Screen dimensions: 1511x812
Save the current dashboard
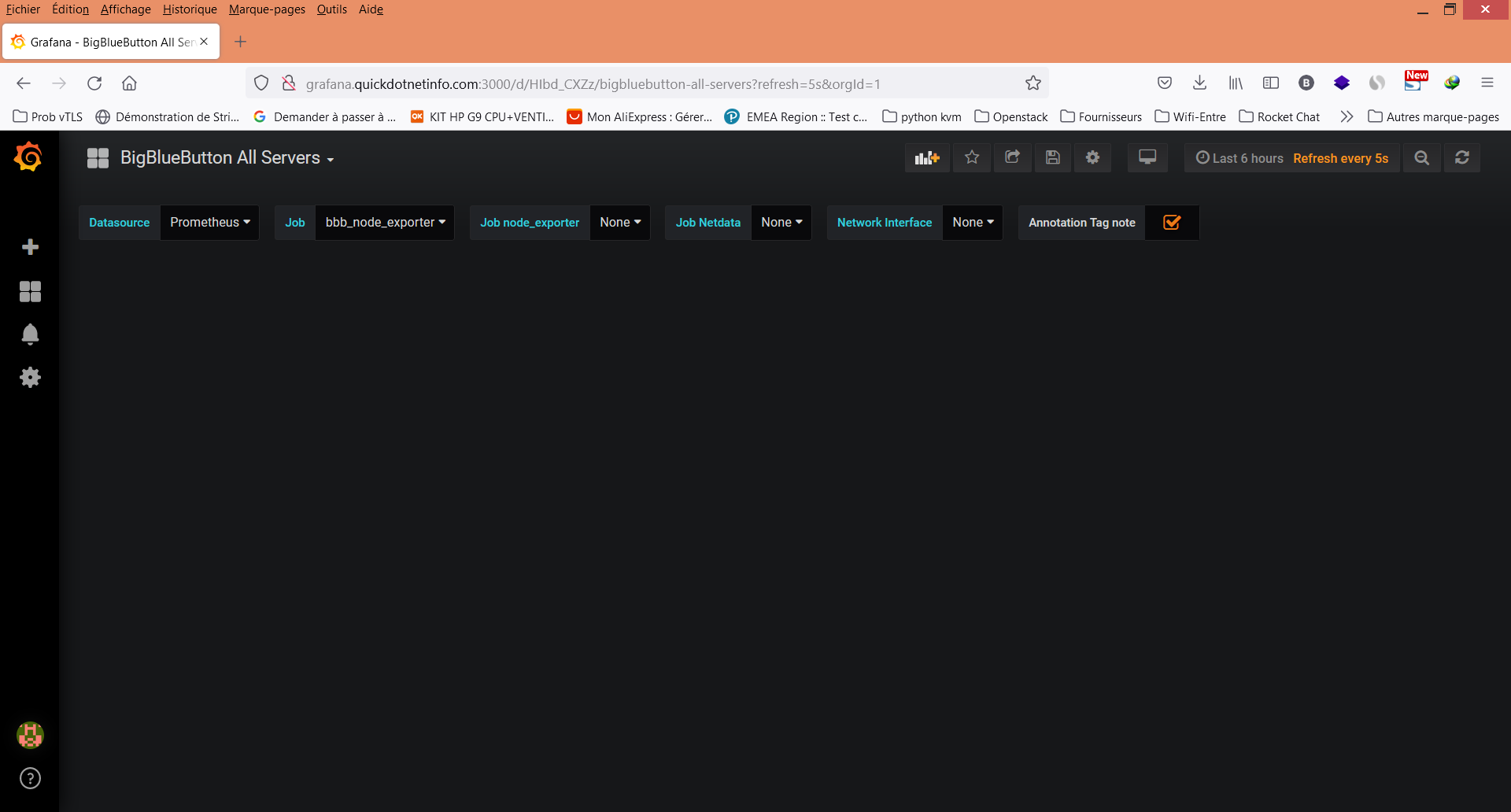pyautogui.click(x=1052, y=157)
